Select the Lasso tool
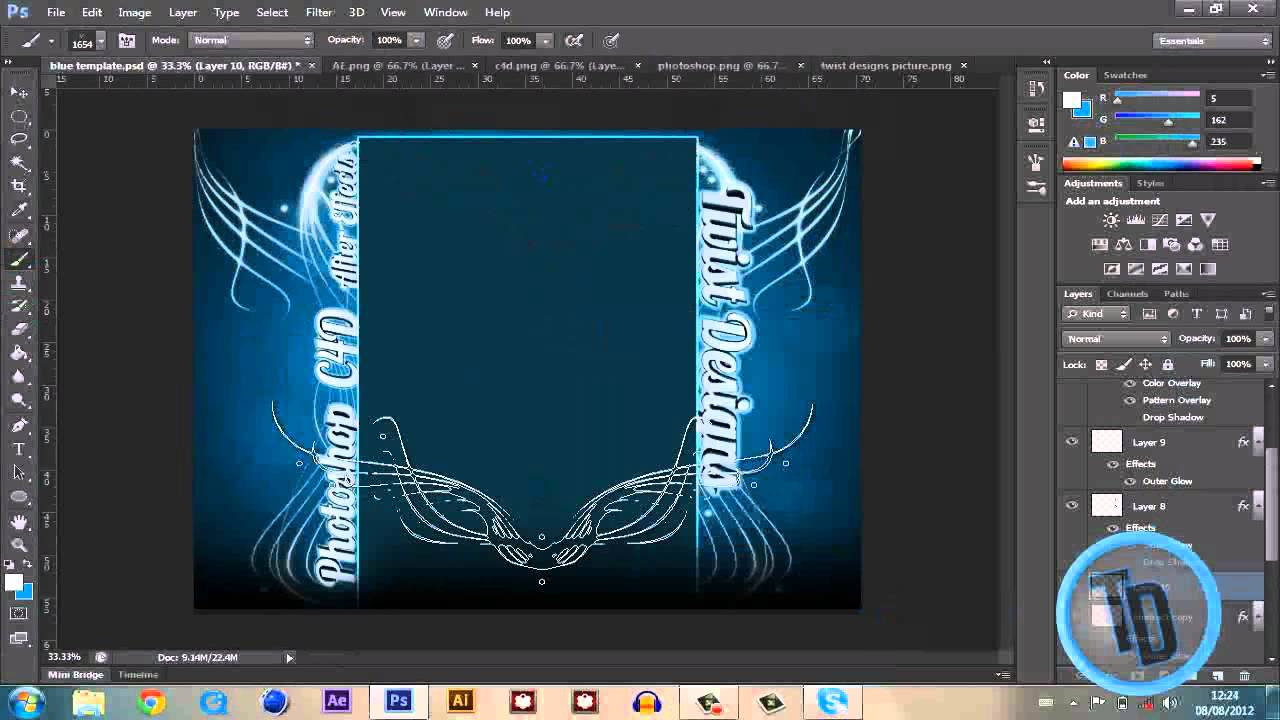 [19, 139]
